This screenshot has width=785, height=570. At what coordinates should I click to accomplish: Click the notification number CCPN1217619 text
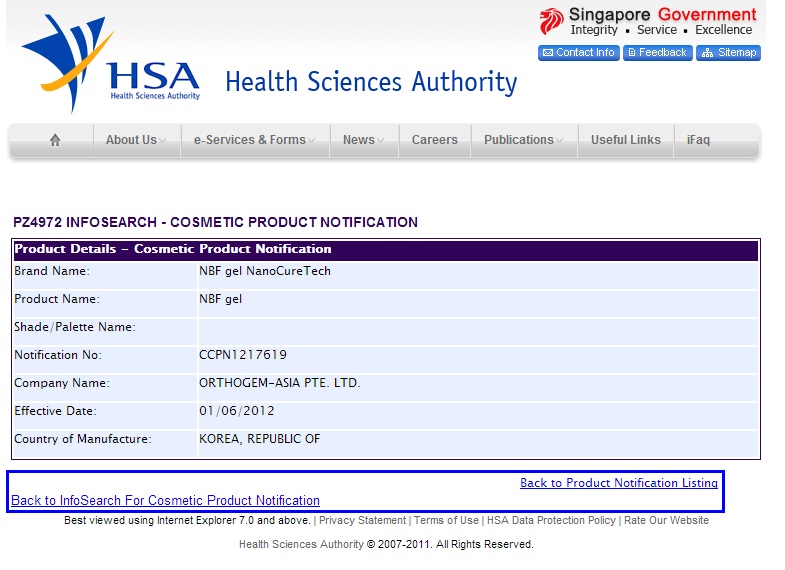click(x=243, y=355)
